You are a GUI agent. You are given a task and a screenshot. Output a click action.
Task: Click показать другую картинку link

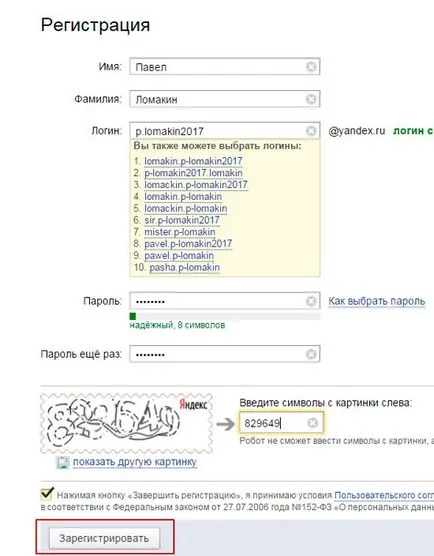135,462
